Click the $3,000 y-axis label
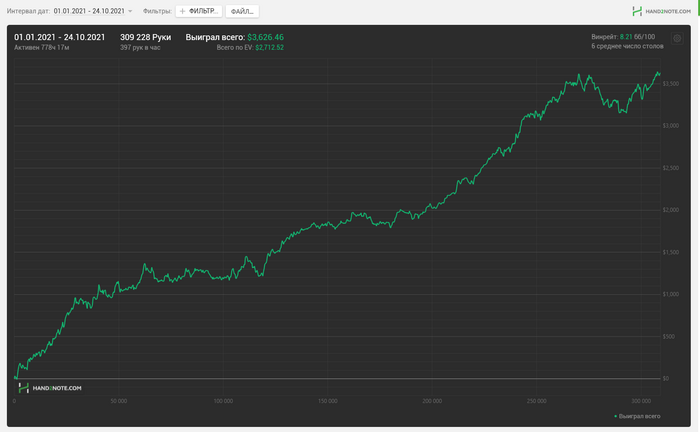This screenshot has height=432, width=700. [671, 126]
